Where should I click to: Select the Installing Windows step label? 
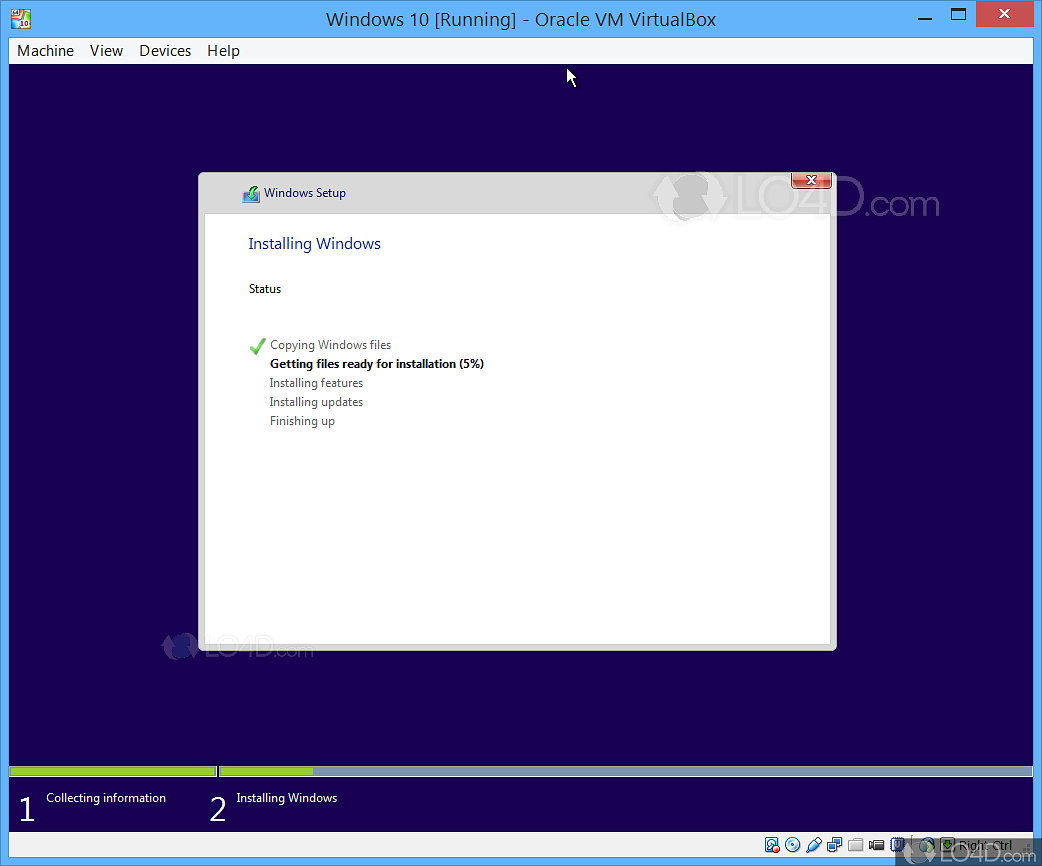[x=285, y=800]
